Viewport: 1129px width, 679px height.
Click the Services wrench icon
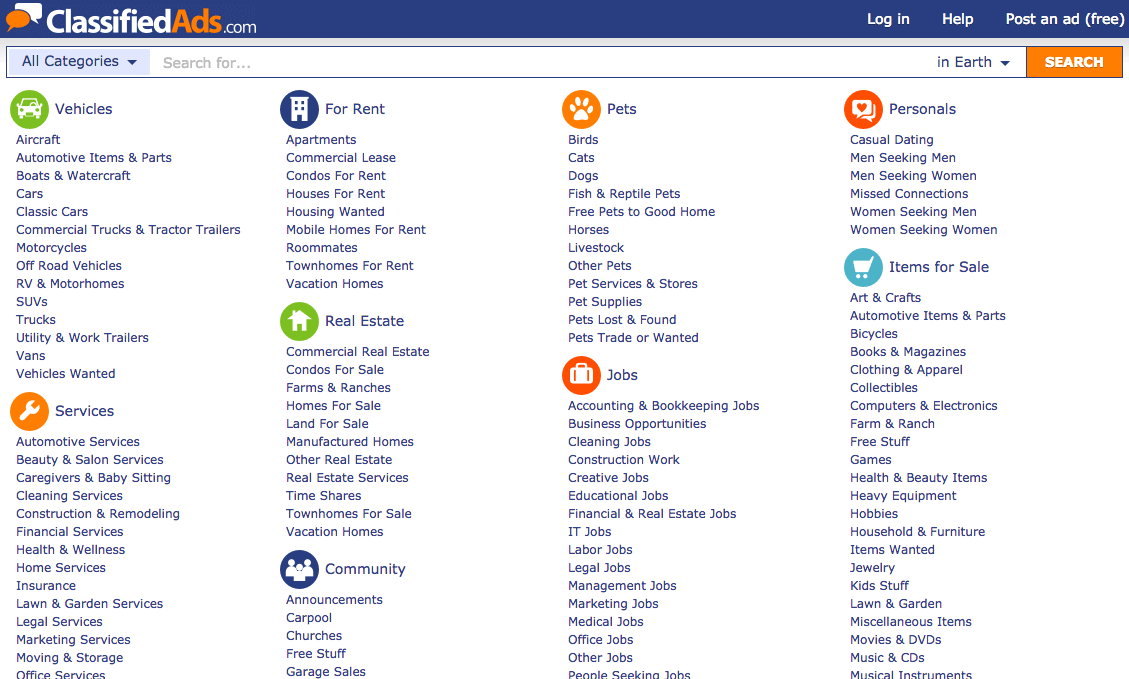click(30, 411)
